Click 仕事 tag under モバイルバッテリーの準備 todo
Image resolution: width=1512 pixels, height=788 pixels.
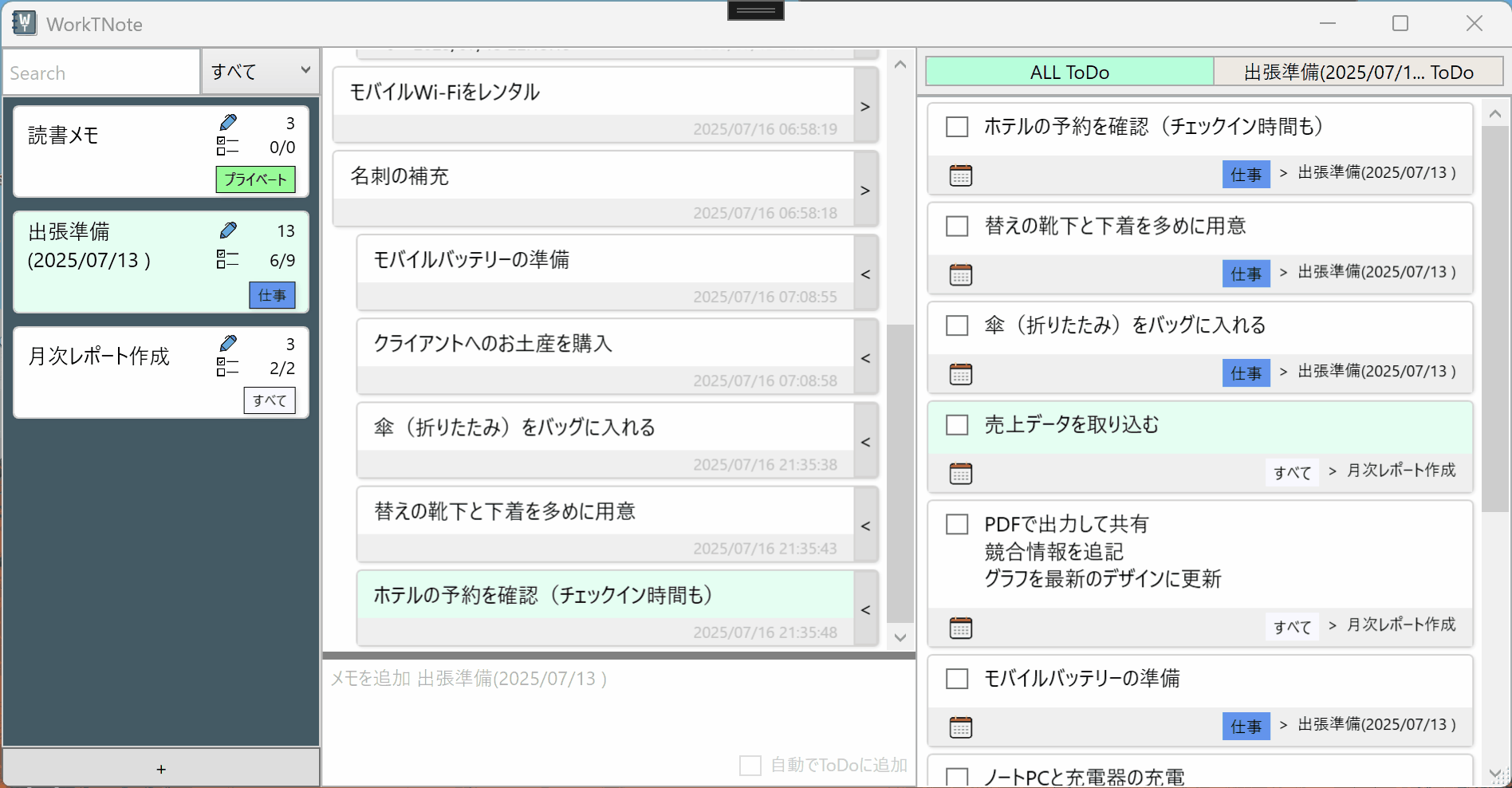[x=1246, y=727]
